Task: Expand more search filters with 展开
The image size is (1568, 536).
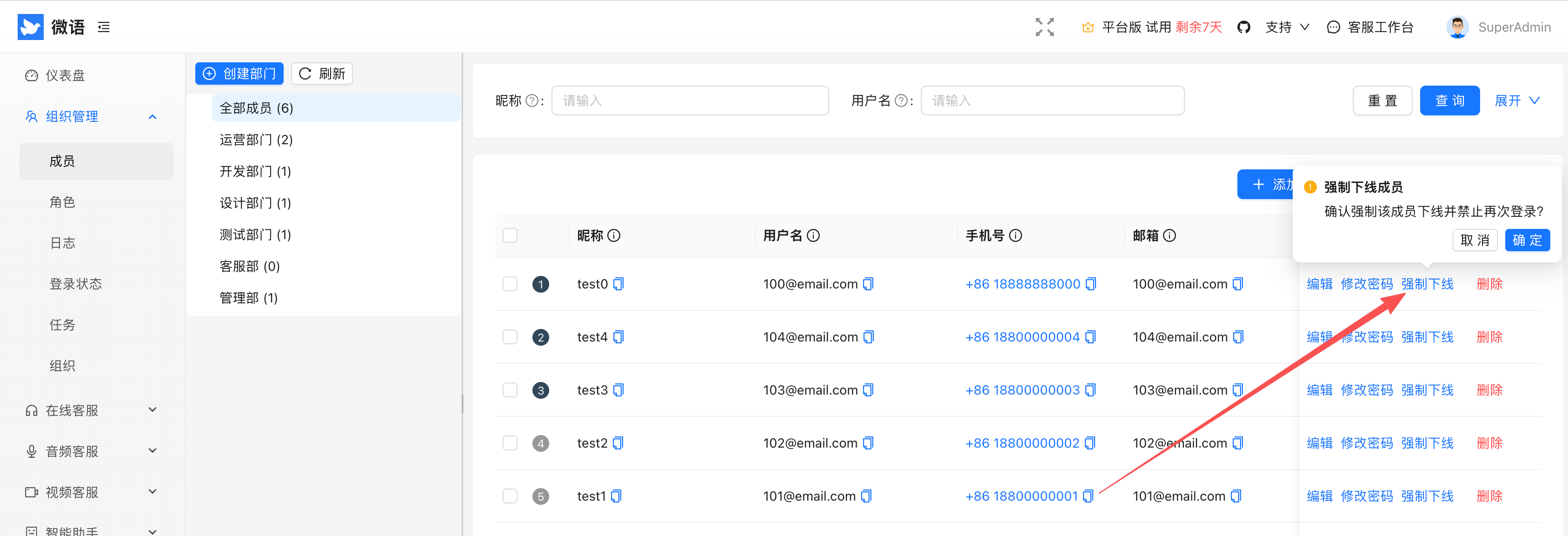Action: coord(1517,100)
